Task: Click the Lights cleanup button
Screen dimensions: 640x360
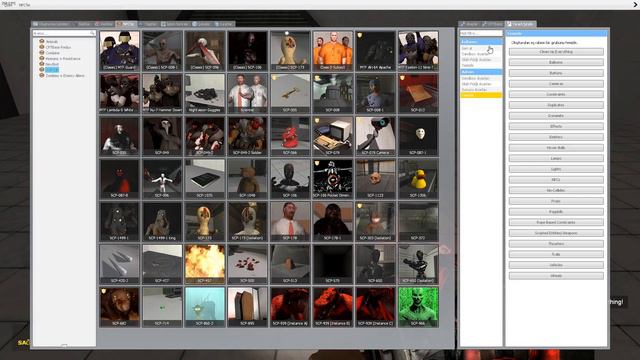Action: 556,169
